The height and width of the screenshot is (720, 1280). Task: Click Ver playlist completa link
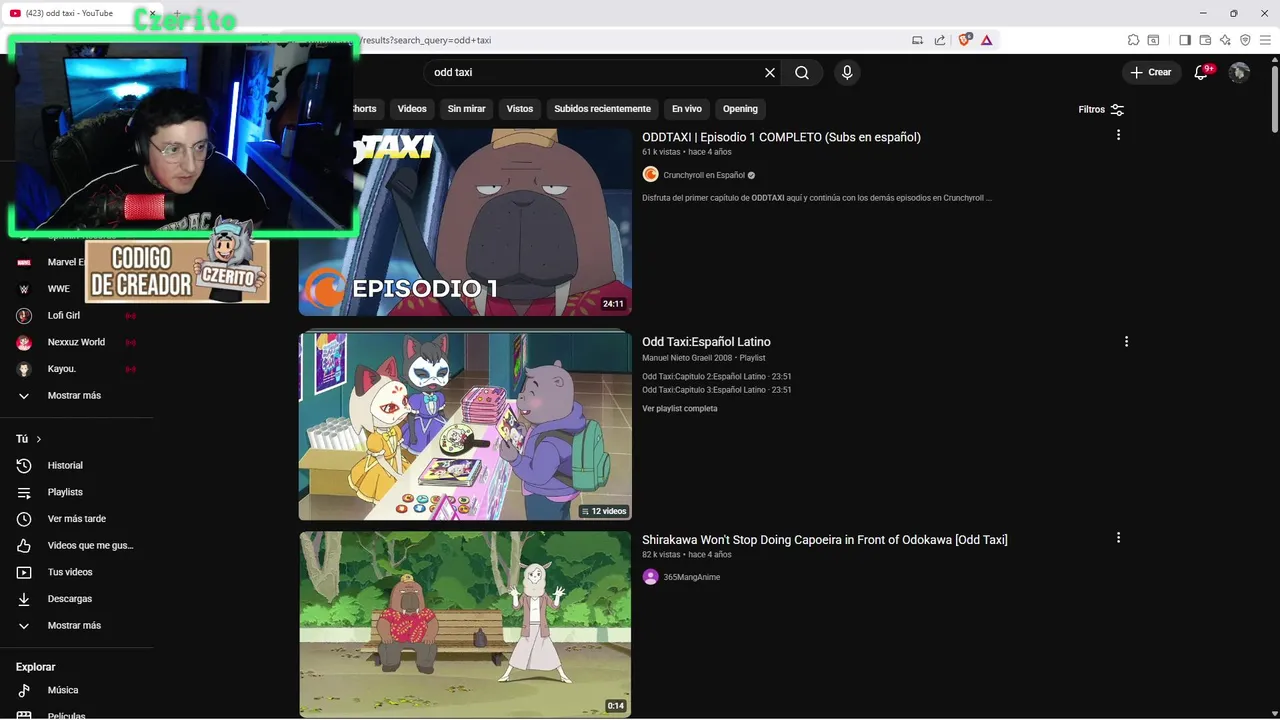coord(680,408)
